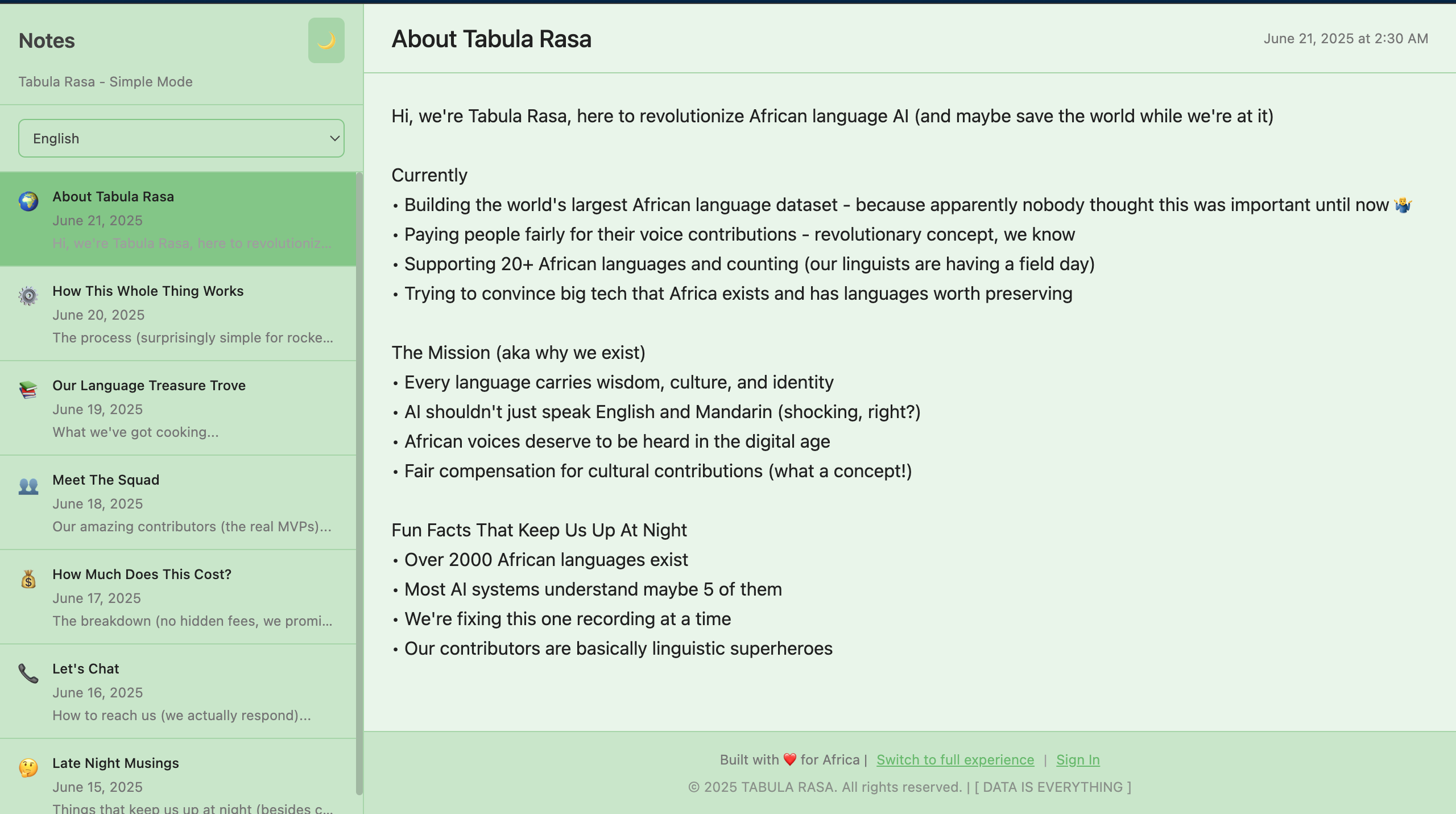Image resolution: width=1456 pixels, height=814 pixels.
Task: Select the Our Language Treasure Trove note
Action: click(x=149, y=386)
